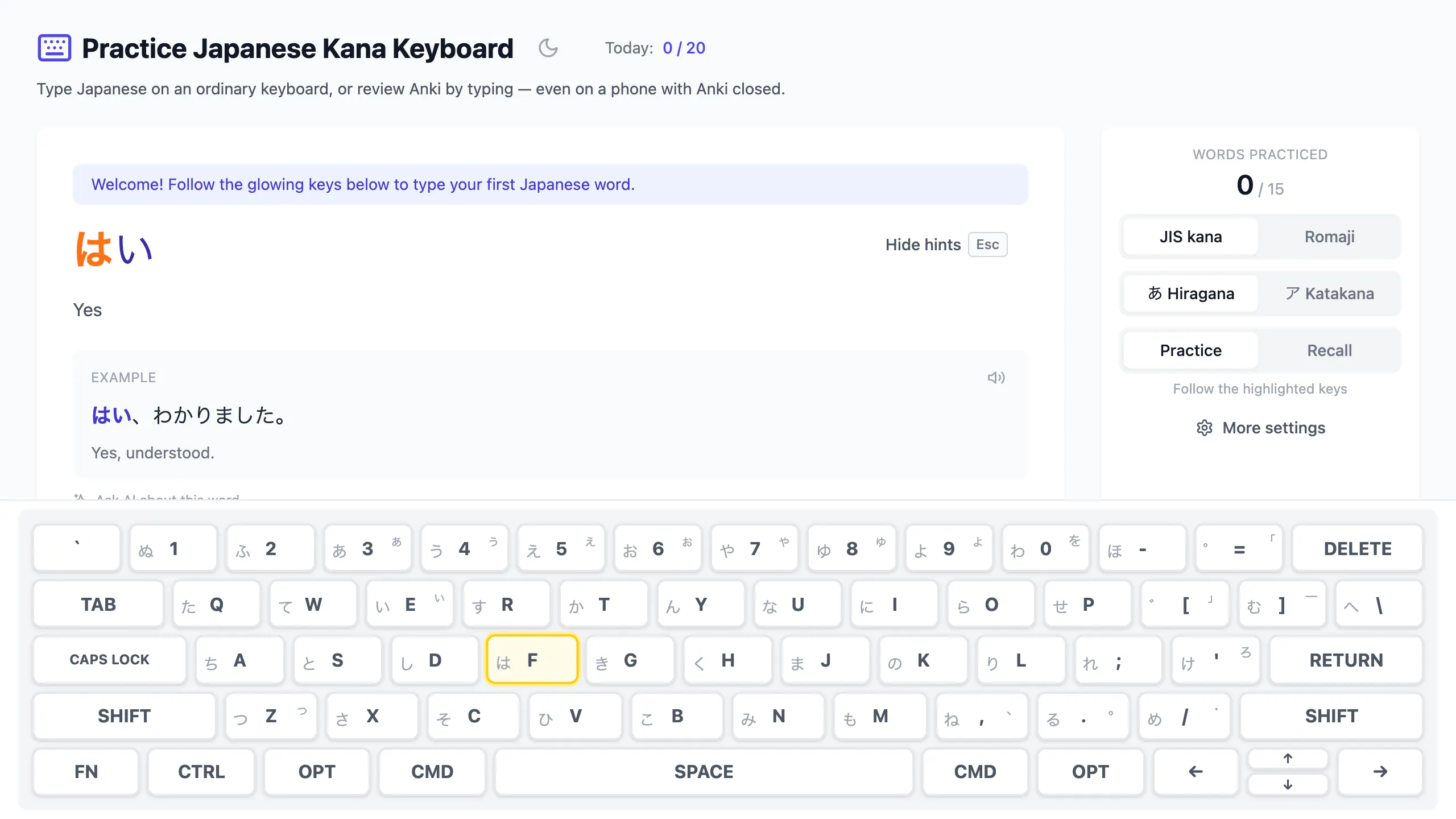Click the A key (ち)
Image resolution: width=1456 pixels, height=819 pixels.
(239, 660)
